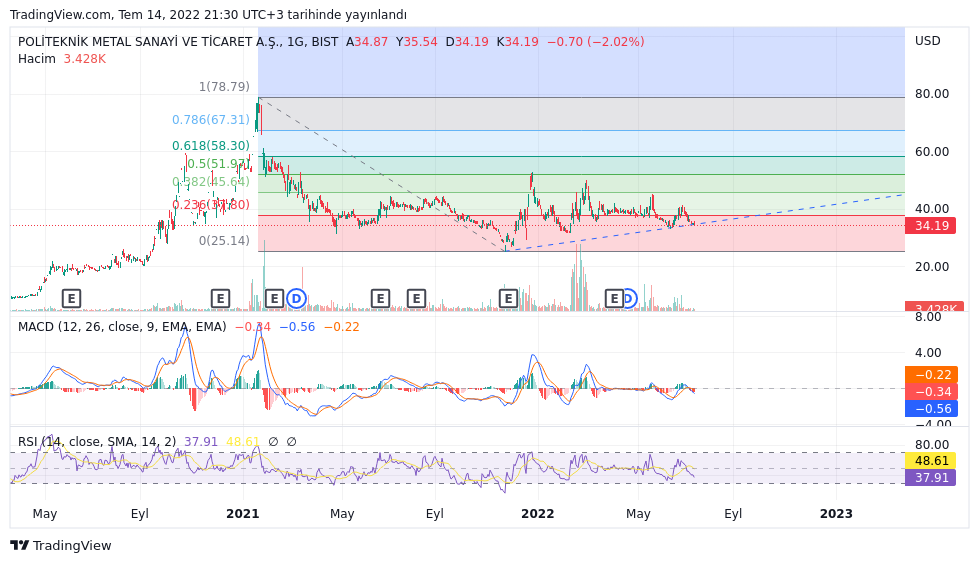979x563 pixels.
Task: Click the USD currency label on price axis
Action: 928,41
